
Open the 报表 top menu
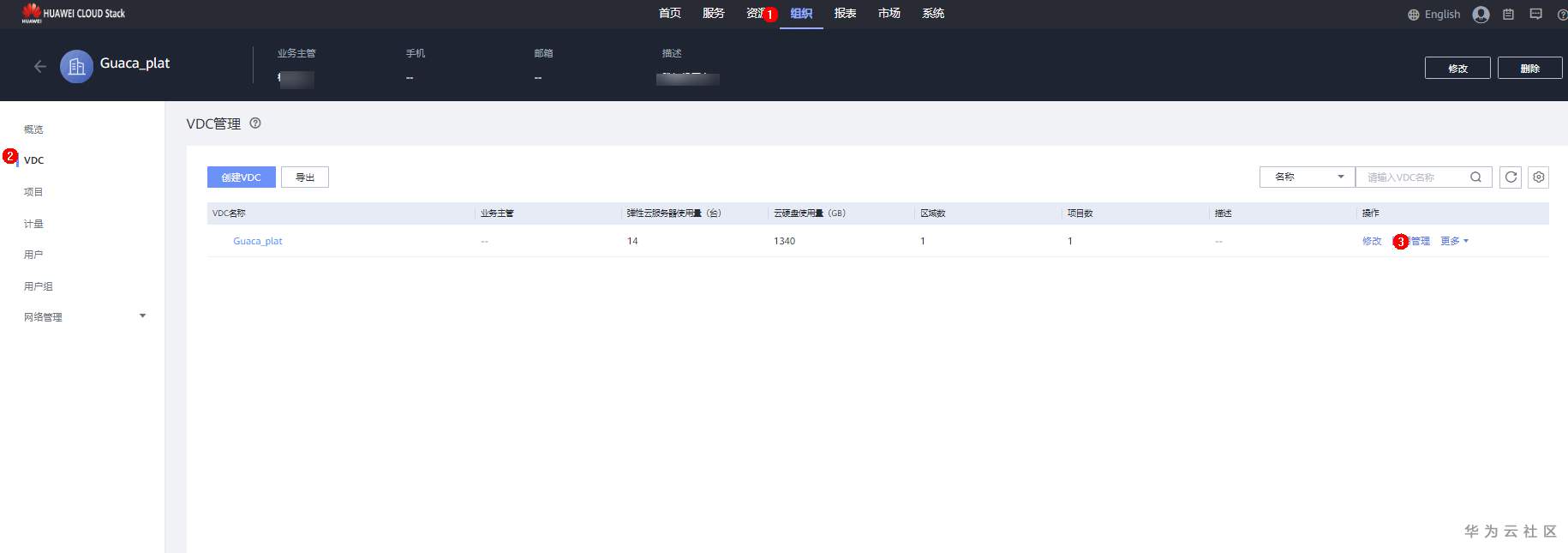click(846, 13)
